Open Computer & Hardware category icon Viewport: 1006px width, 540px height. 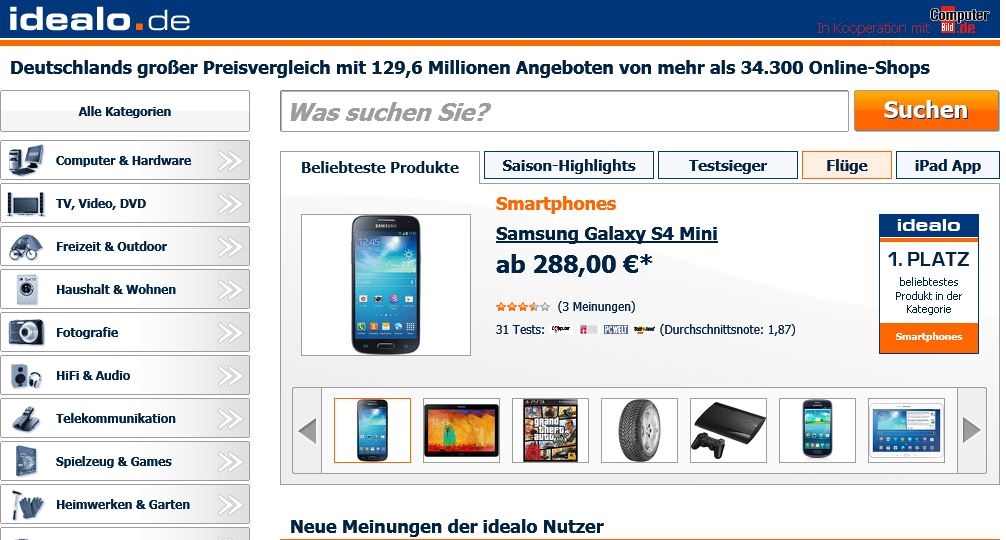26,160
